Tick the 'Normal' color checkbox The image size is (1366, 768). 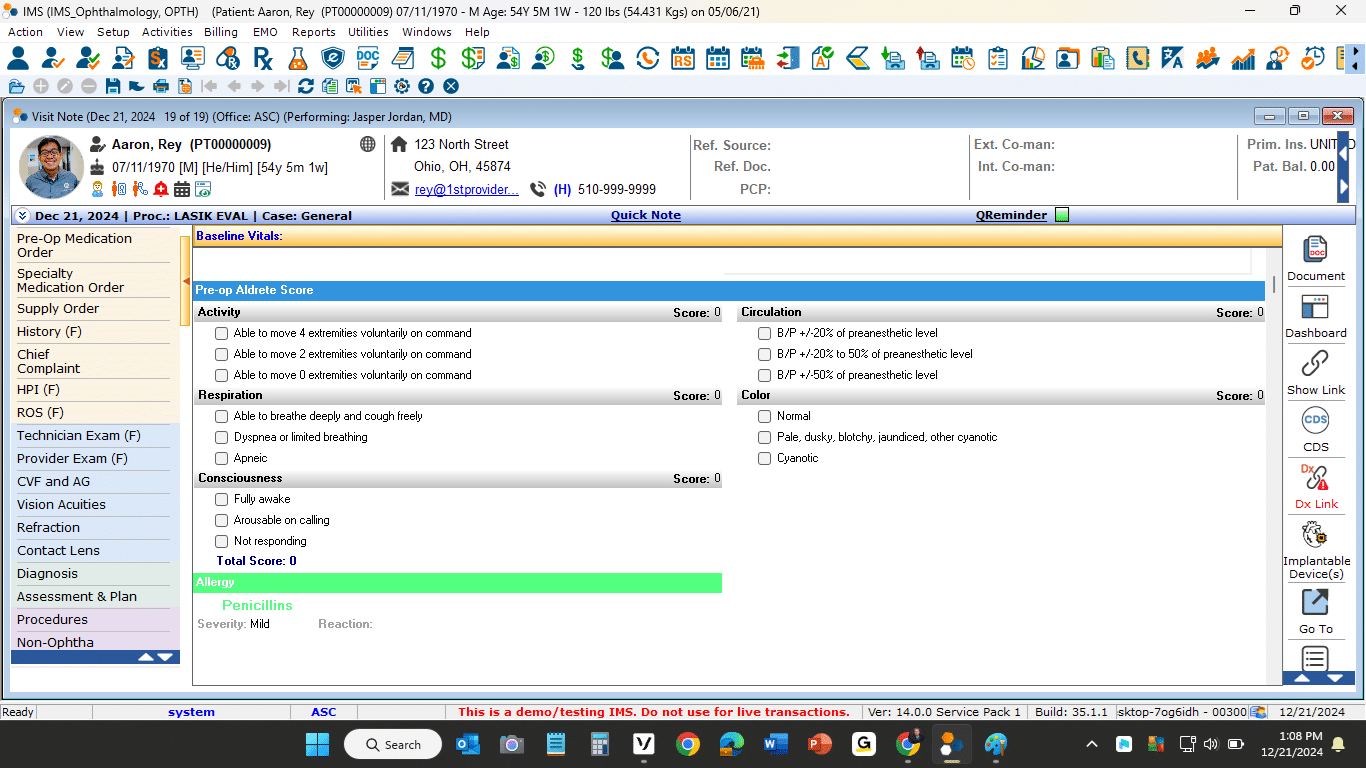pyautogui.click(x=765, y=416)
